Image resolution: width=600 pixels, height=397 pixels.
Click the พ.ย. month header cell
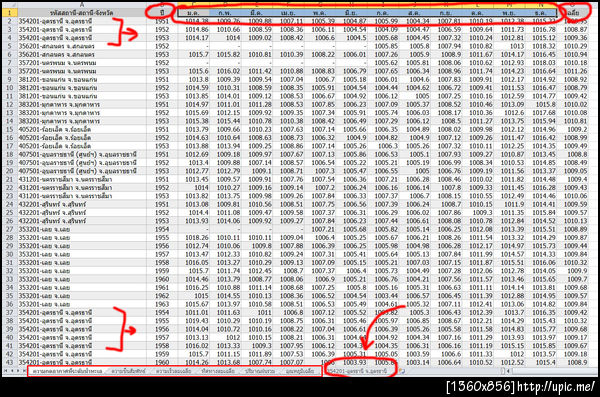[x=509, y=13]
